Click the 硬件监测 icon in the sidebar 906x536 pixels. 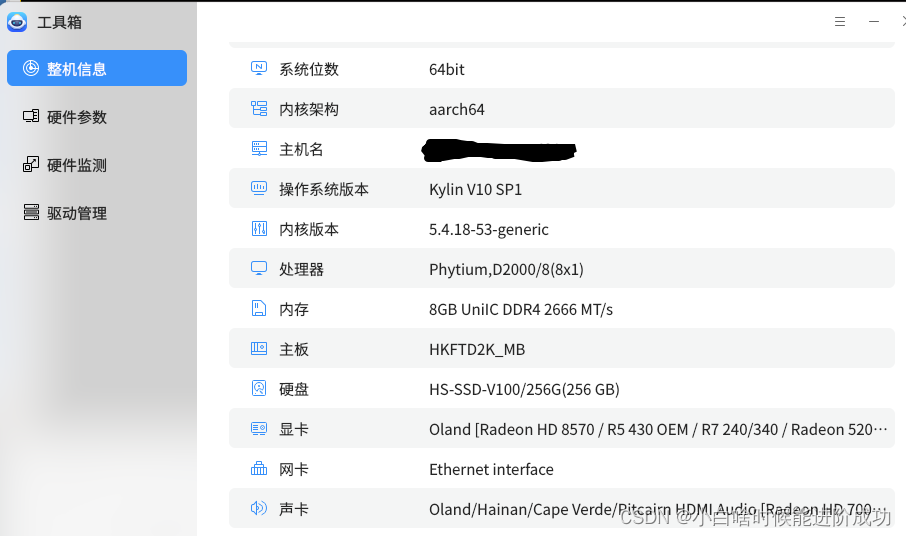point(31,165)
